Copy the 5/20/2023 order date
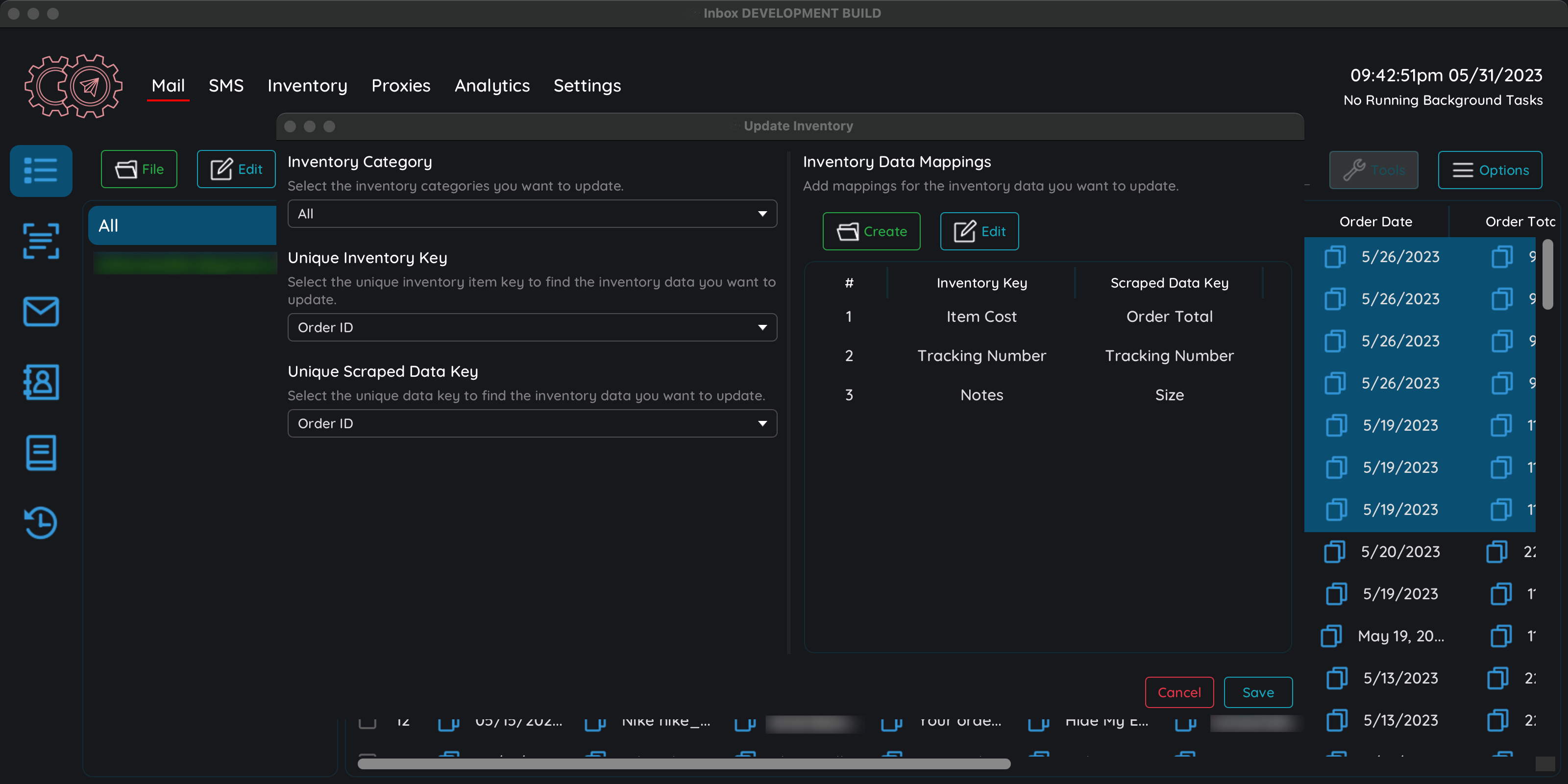The image size is (1568, 784). [1335, 551]
